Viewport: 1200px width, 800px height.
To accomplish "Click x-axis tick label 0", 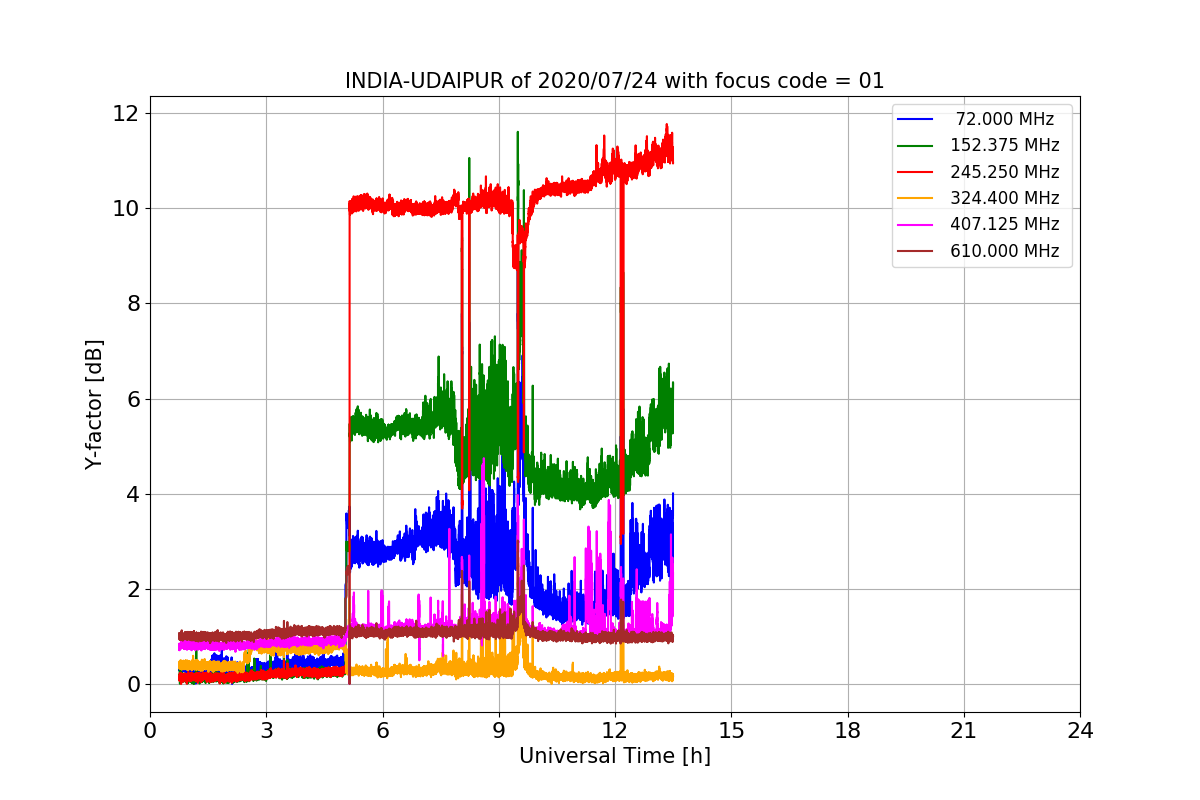I will pyautogui.click(x=150, y=731).
